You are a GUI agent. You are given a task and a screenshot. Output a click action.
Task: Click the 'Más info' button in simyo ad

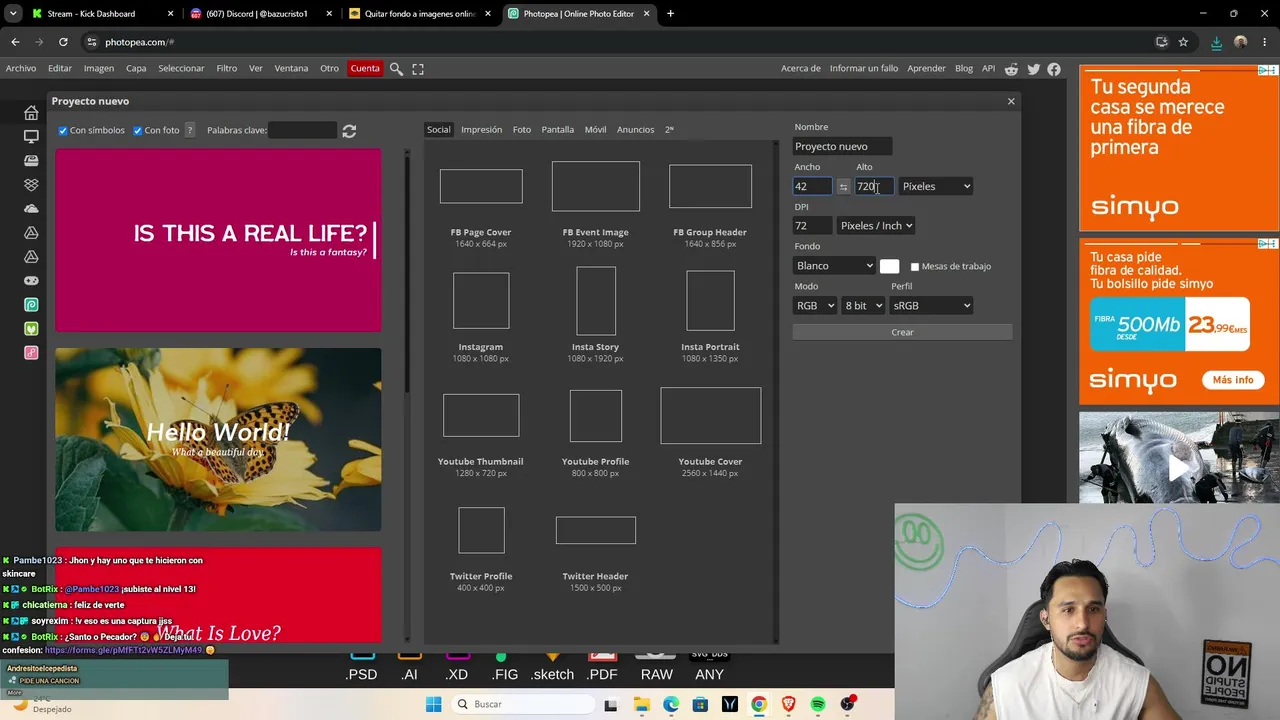[x=1232, y=380]
